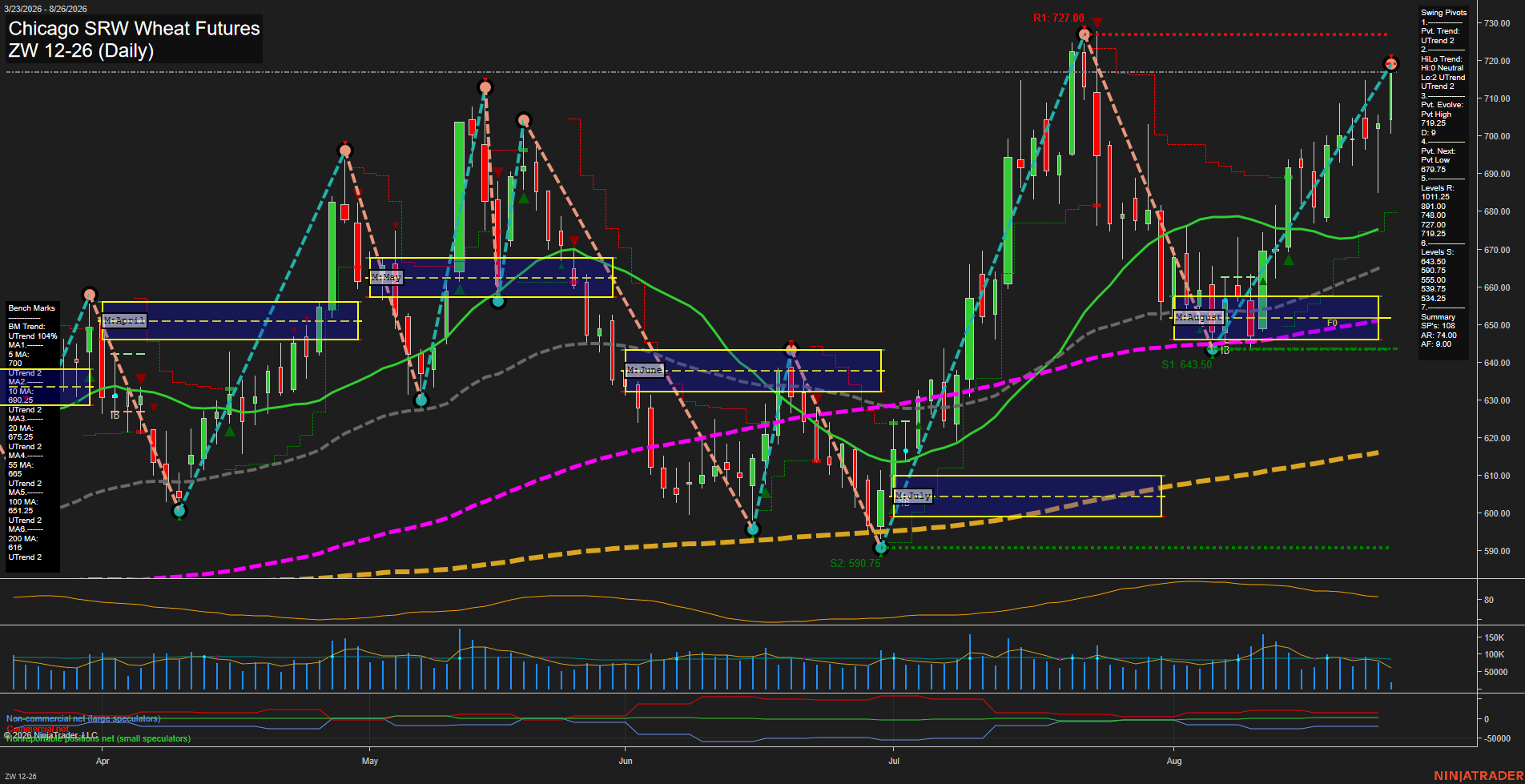Click the SP's: 108 summary entry

pos(1438,326)
